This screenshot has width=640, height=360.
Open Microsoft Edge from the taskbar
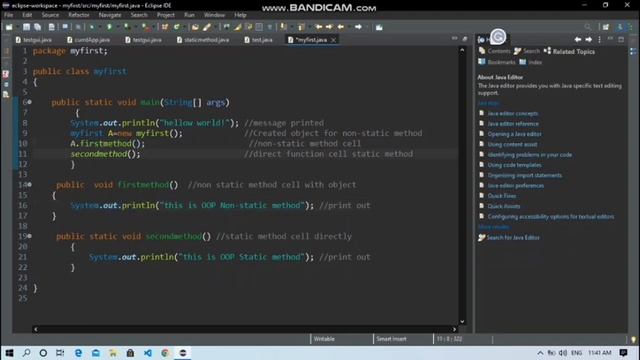tap(78, 353)
